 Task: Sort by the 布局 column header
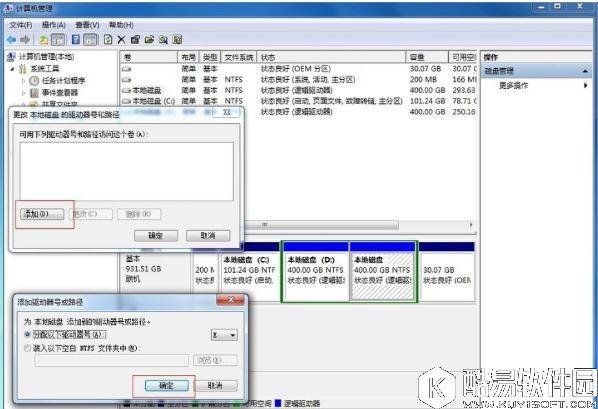tap(188, 58)
